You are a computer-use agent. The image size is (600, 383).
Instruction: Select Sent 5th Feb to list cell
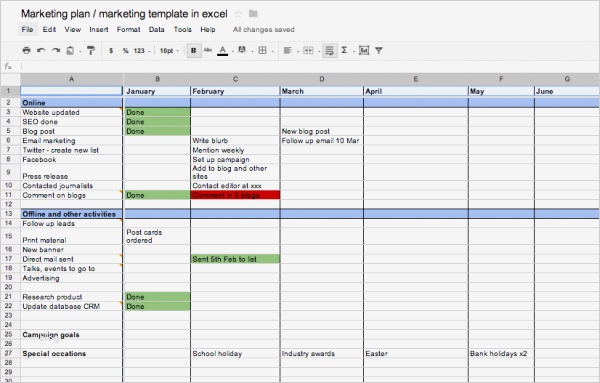(x=235, y=259)
